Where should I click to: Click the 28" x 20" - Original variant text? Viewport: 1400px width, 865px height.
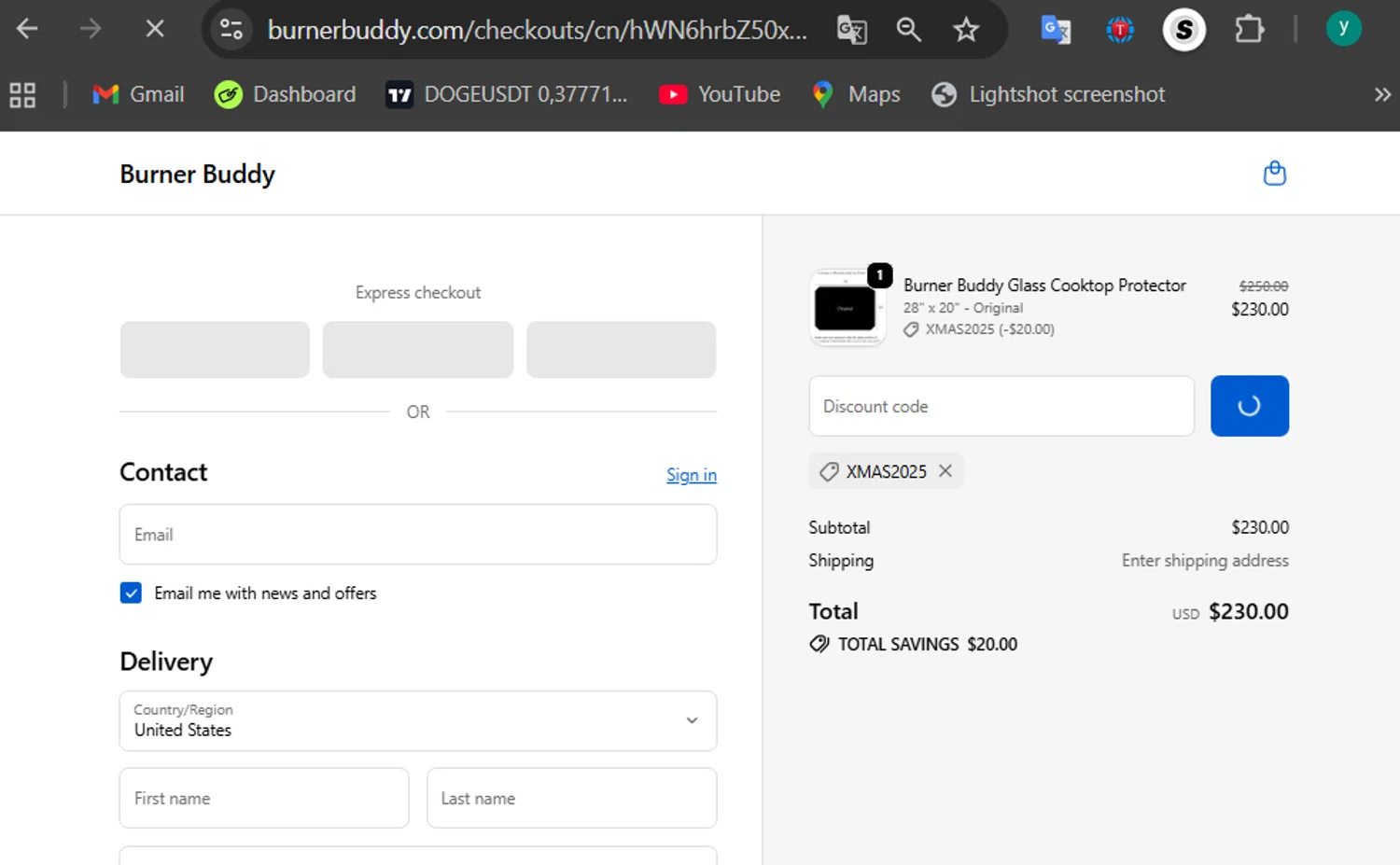coord(962,308)
